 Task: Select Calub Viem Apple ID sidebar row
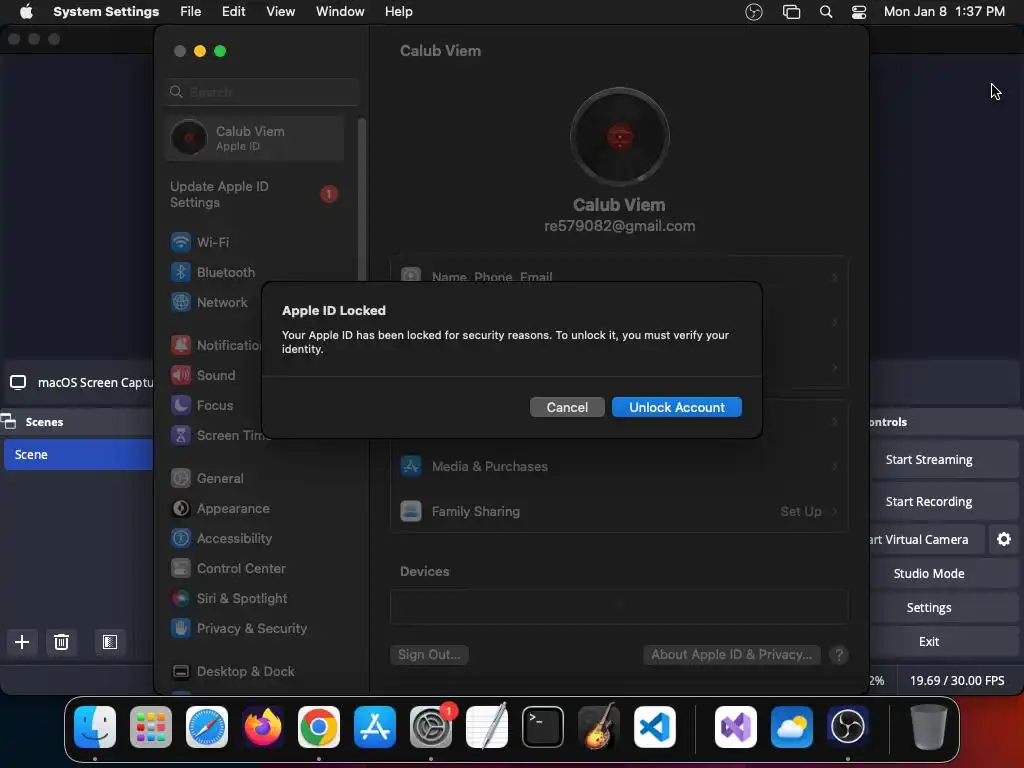tap(255, 138)
